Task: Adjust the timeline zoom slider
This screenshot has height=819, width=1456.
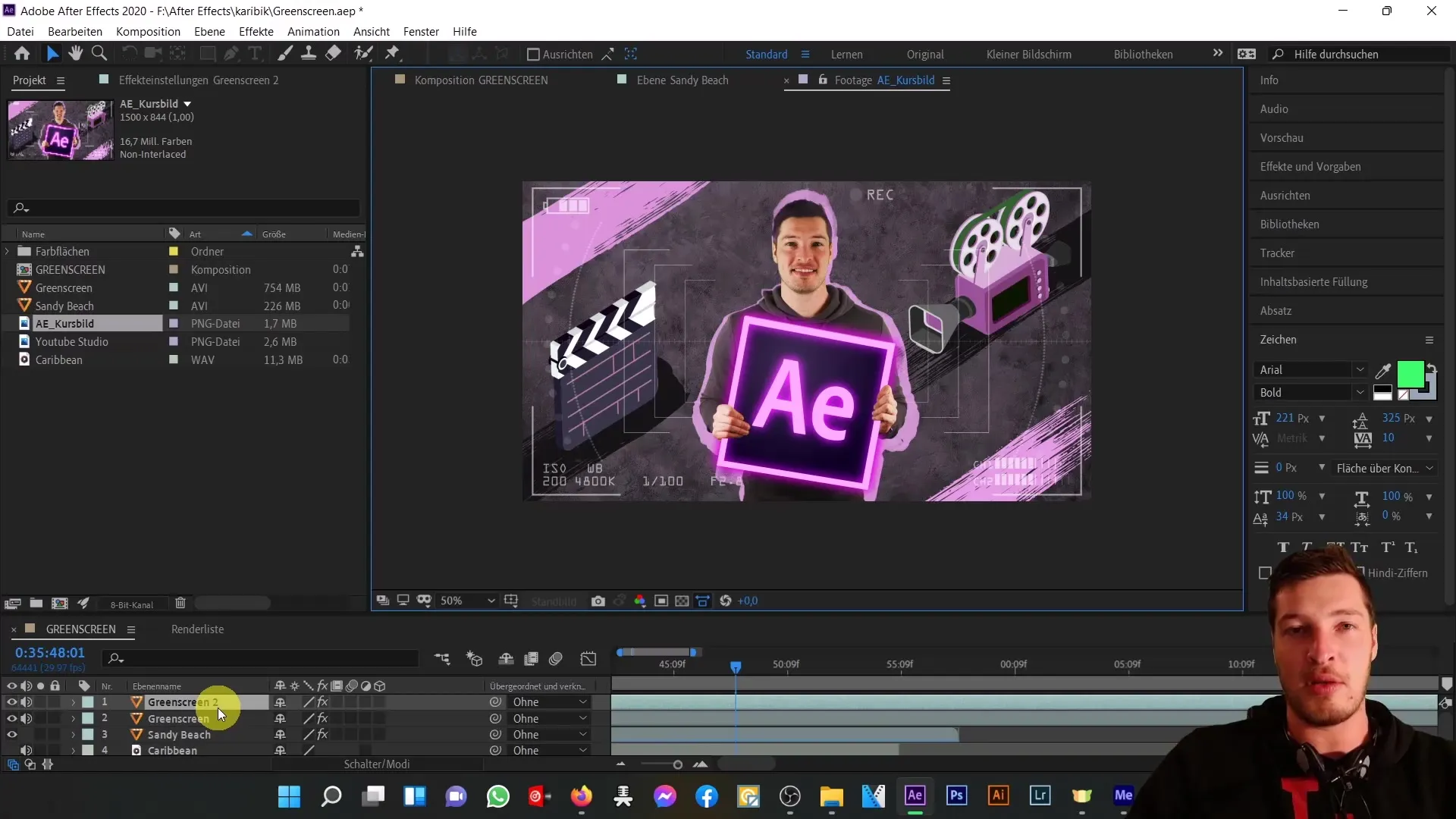Action: click(x=677, y=764)
